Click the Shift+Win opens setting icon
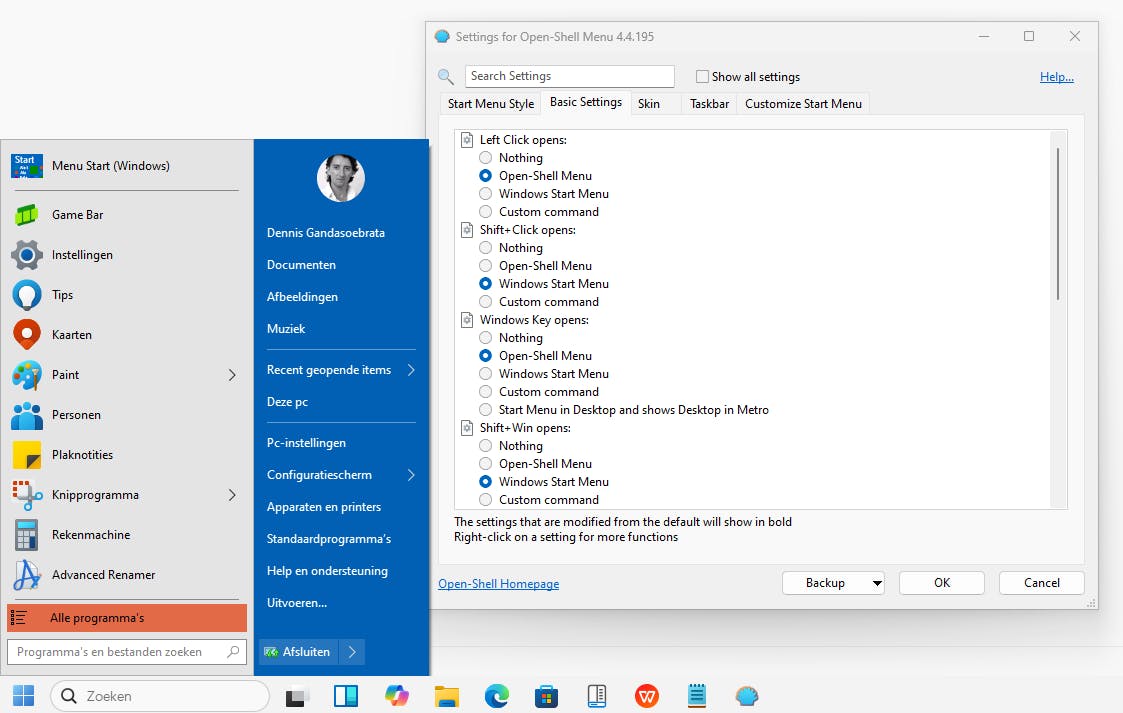 (467, 427)
